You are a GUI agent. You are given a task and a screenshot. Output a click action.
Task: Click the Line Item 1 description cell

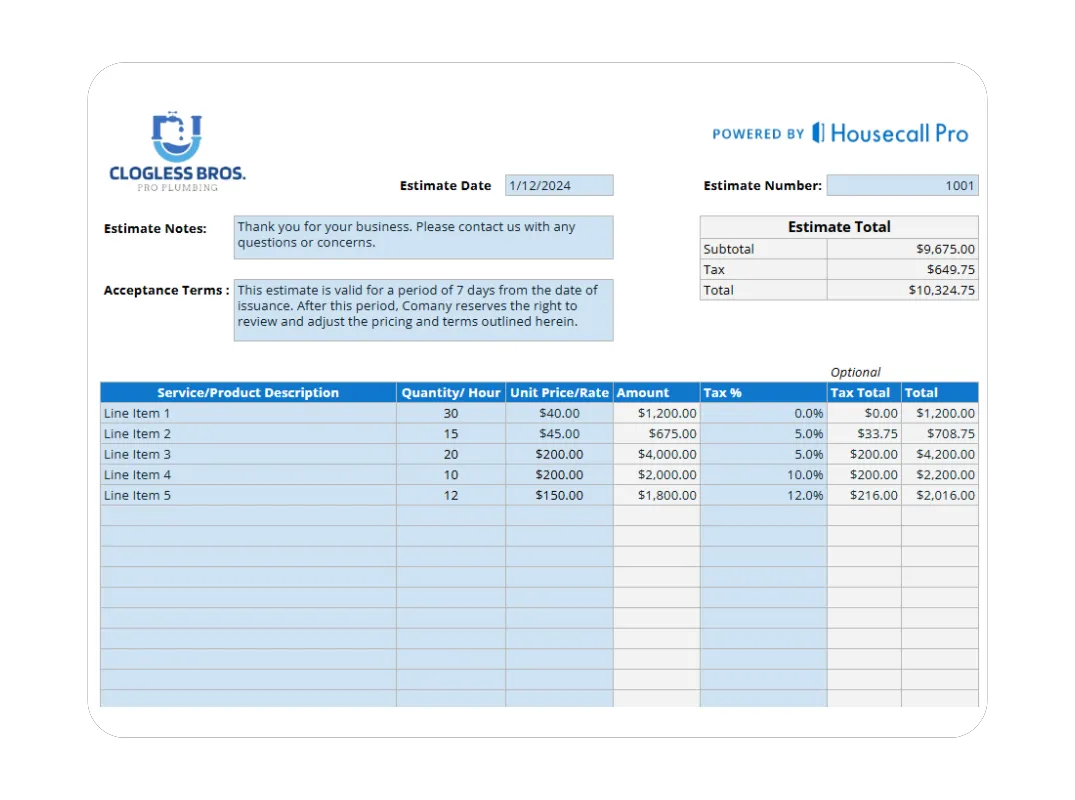pyautogui.click(x=137, y=413)
